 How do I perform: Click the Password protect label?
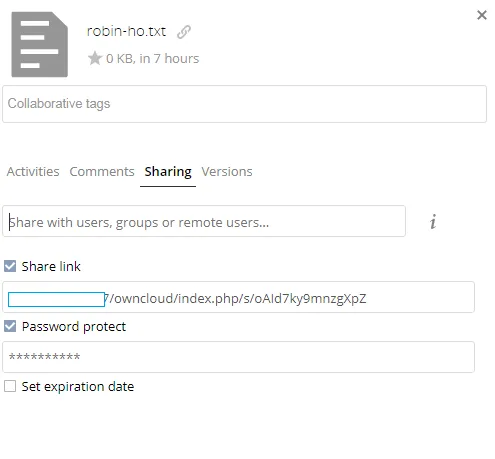[74, 327]
